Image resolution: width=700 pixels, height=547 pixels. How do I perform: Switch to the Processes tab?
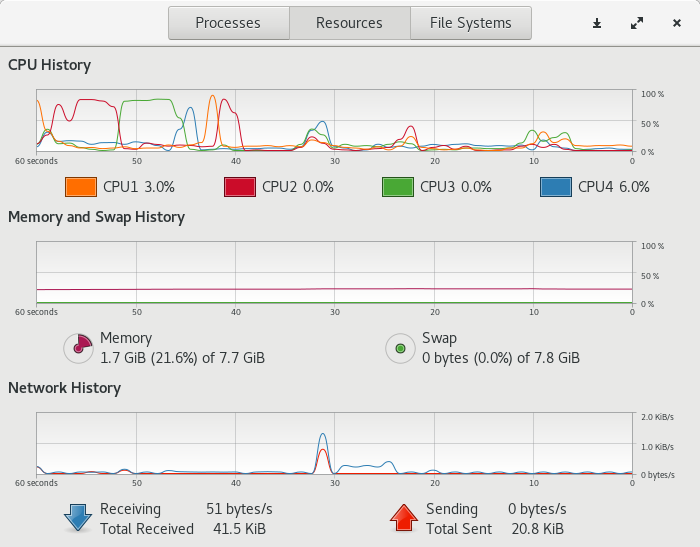(228, 23)
